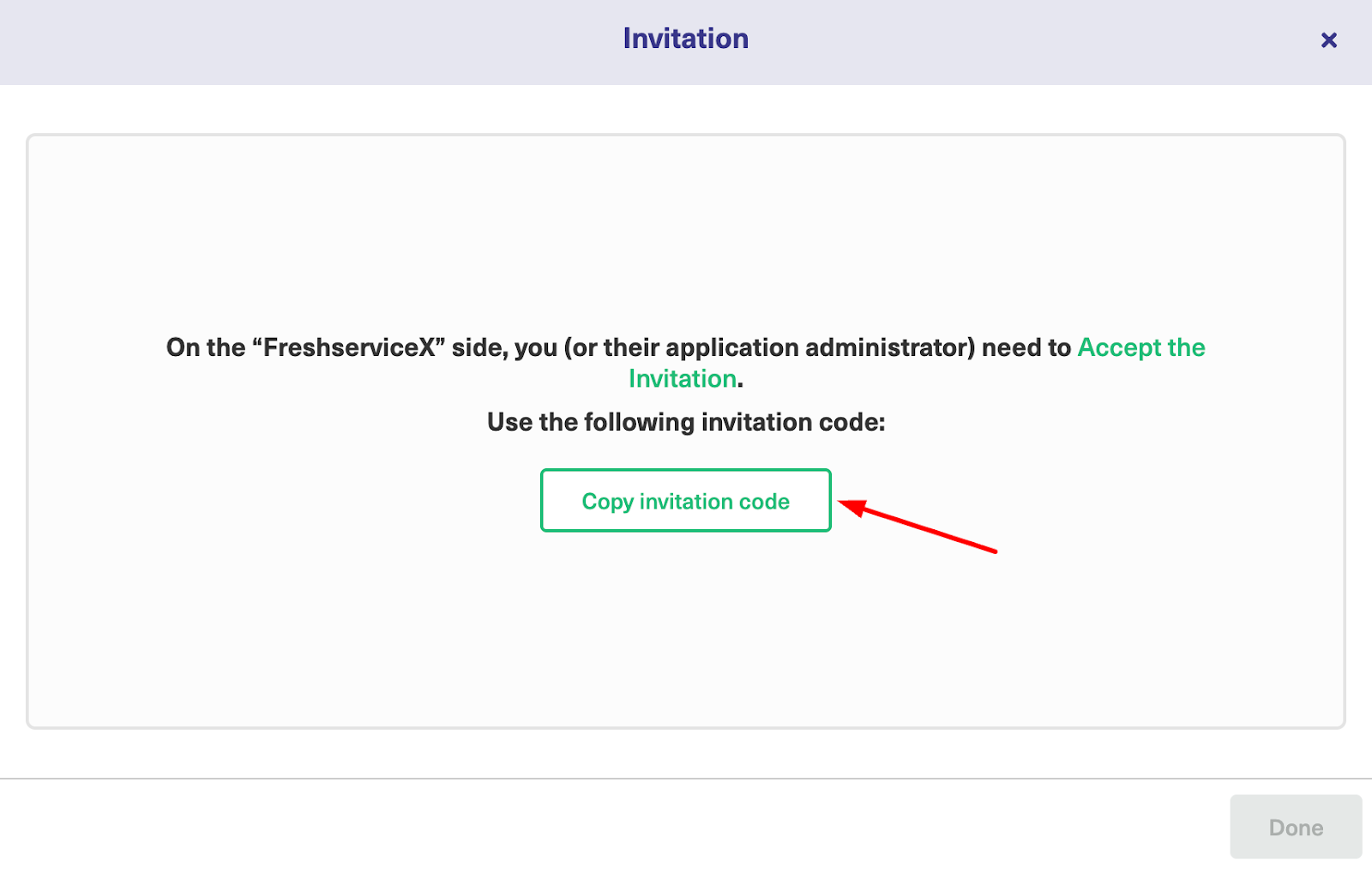The height and width of the screenshot is (874, 1372).
Task: Click the Copy invitation code button
Action: (x=685, y=501)
